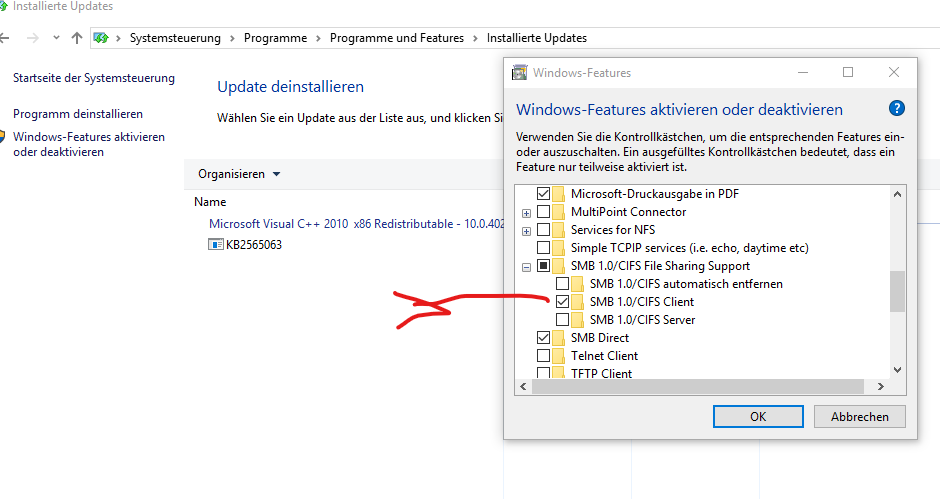The height and width of the screenshot is (499, 940).
Task: Expand Services for NFS tree node
Action: coord(526,231)
